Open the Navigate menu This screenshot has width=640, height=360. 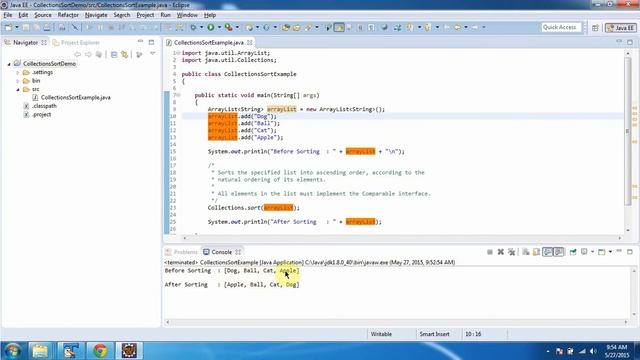click(x=96, y=15)
